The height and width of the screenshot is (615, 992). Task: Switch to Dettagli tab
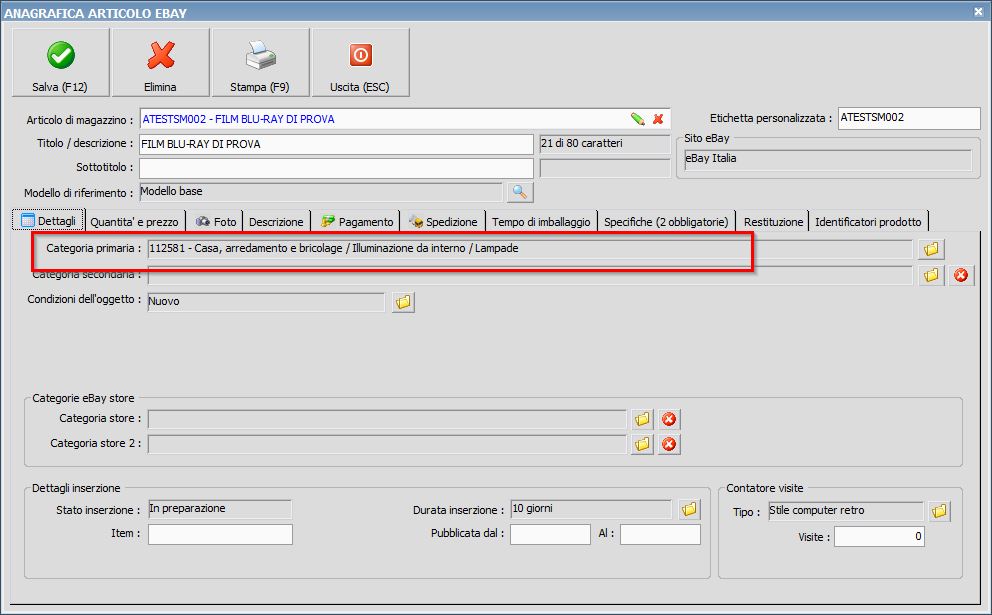(x=48, y=220)
